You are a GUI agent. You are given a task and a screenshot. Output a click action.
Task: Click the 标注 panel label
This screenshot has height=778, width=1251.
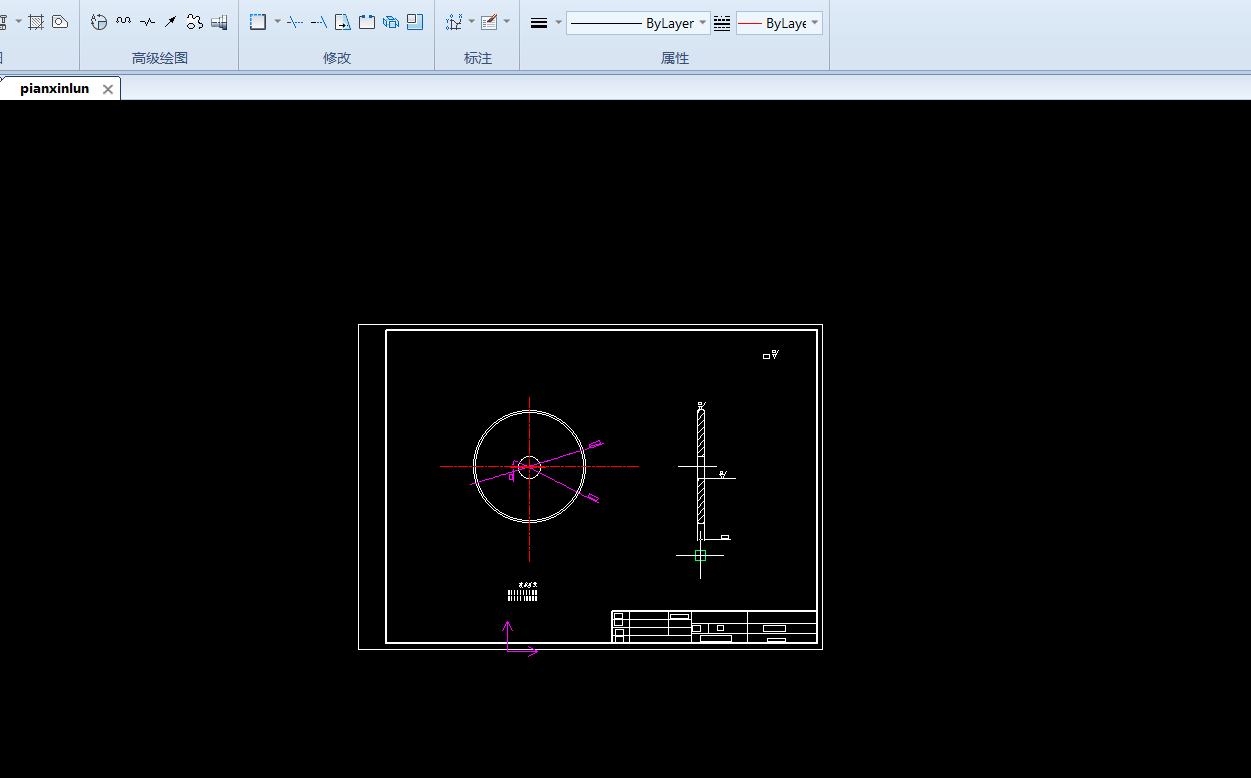click(478, 58)
